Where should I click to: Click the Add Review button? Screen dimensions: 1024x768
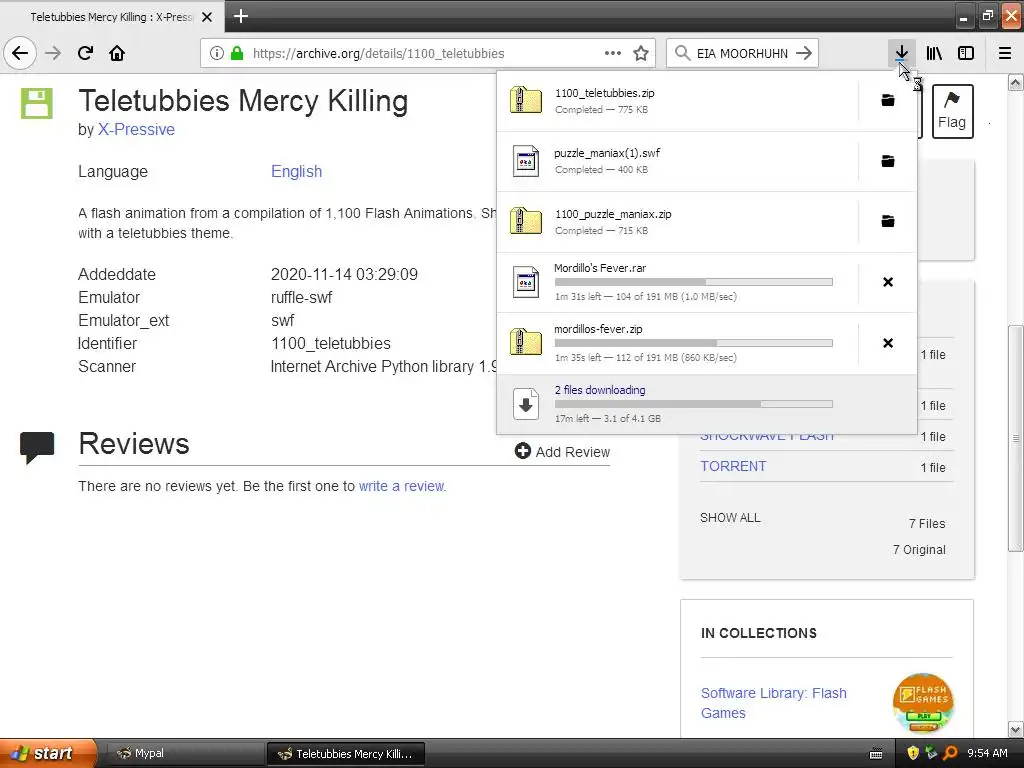pyautogui.click(x=562, y=452)
